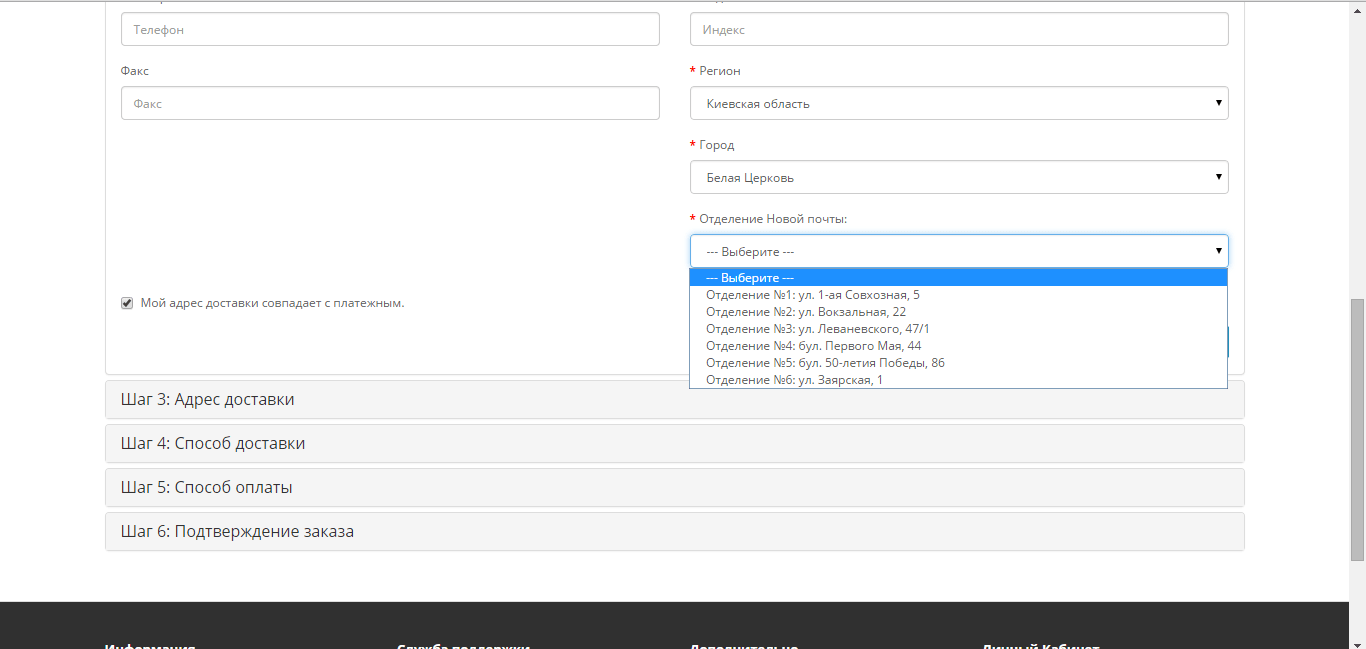
Task: Open the Регион dropdown showing Киевская область
Action: (958, 103)
